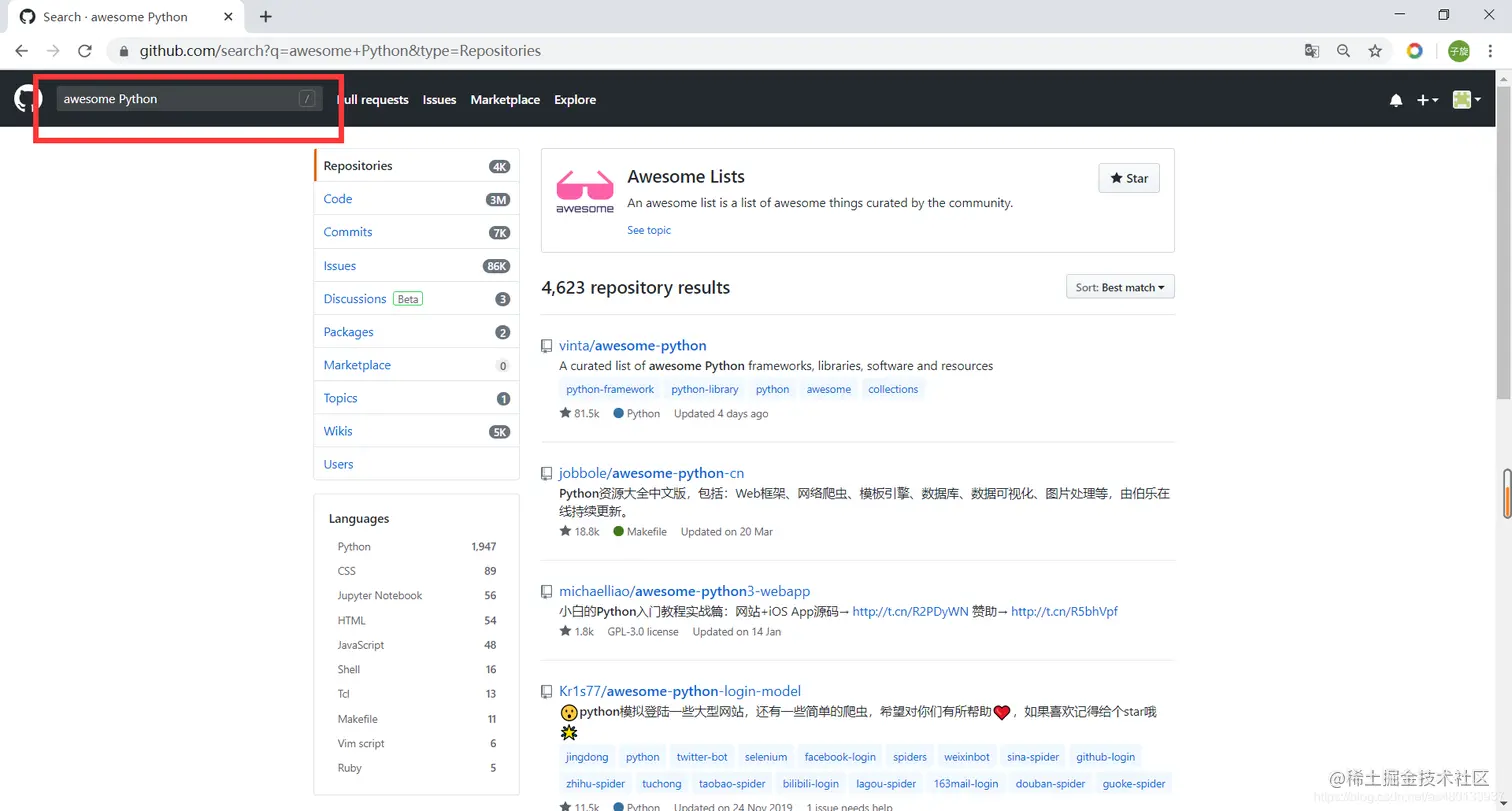Click the browser back arrow

tap(22, 51)
